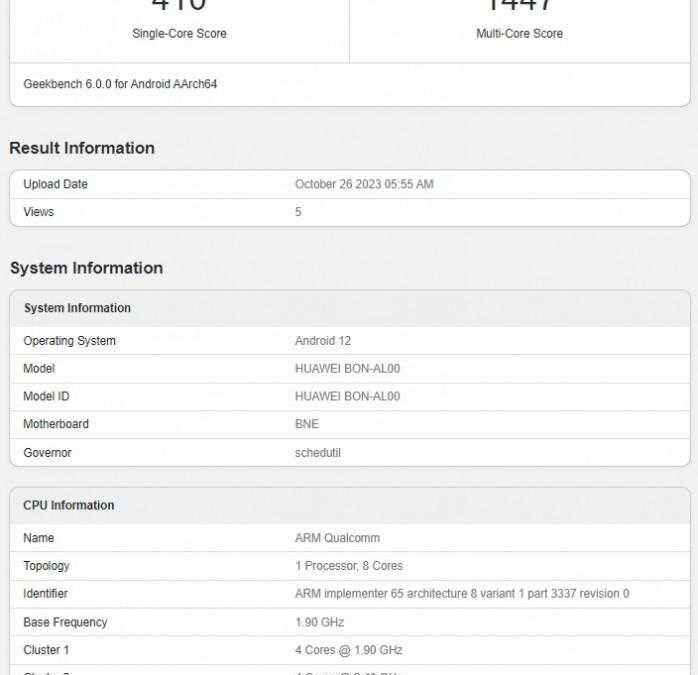
Task: Click the Views count value 5
Action: (x=298, y=212)
